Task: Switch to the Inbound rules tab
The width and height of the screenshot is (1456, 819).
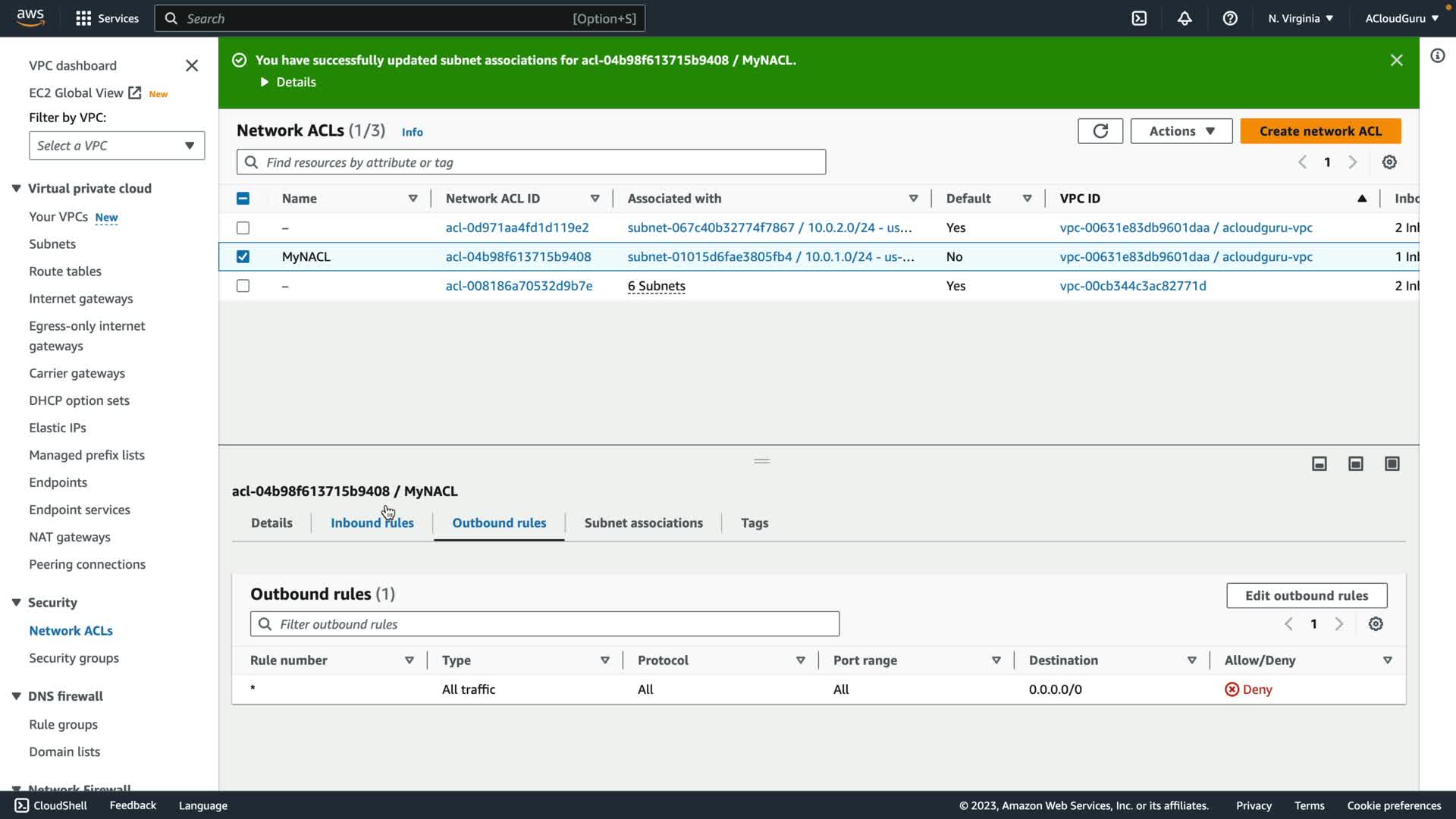Action: [372, 523]
